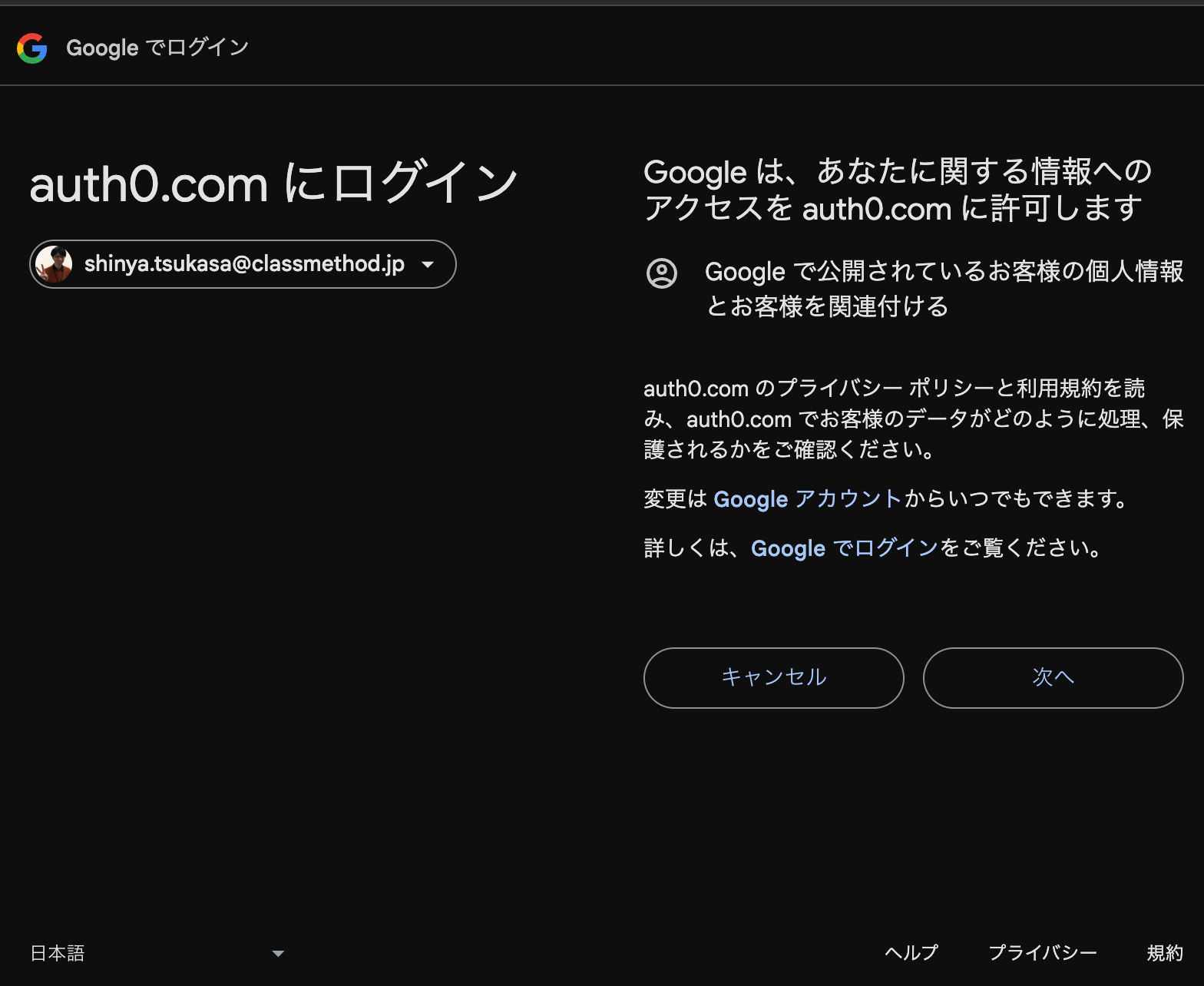
Task: Click the profile circle icon beside the permission text
Action: (662, 273)
